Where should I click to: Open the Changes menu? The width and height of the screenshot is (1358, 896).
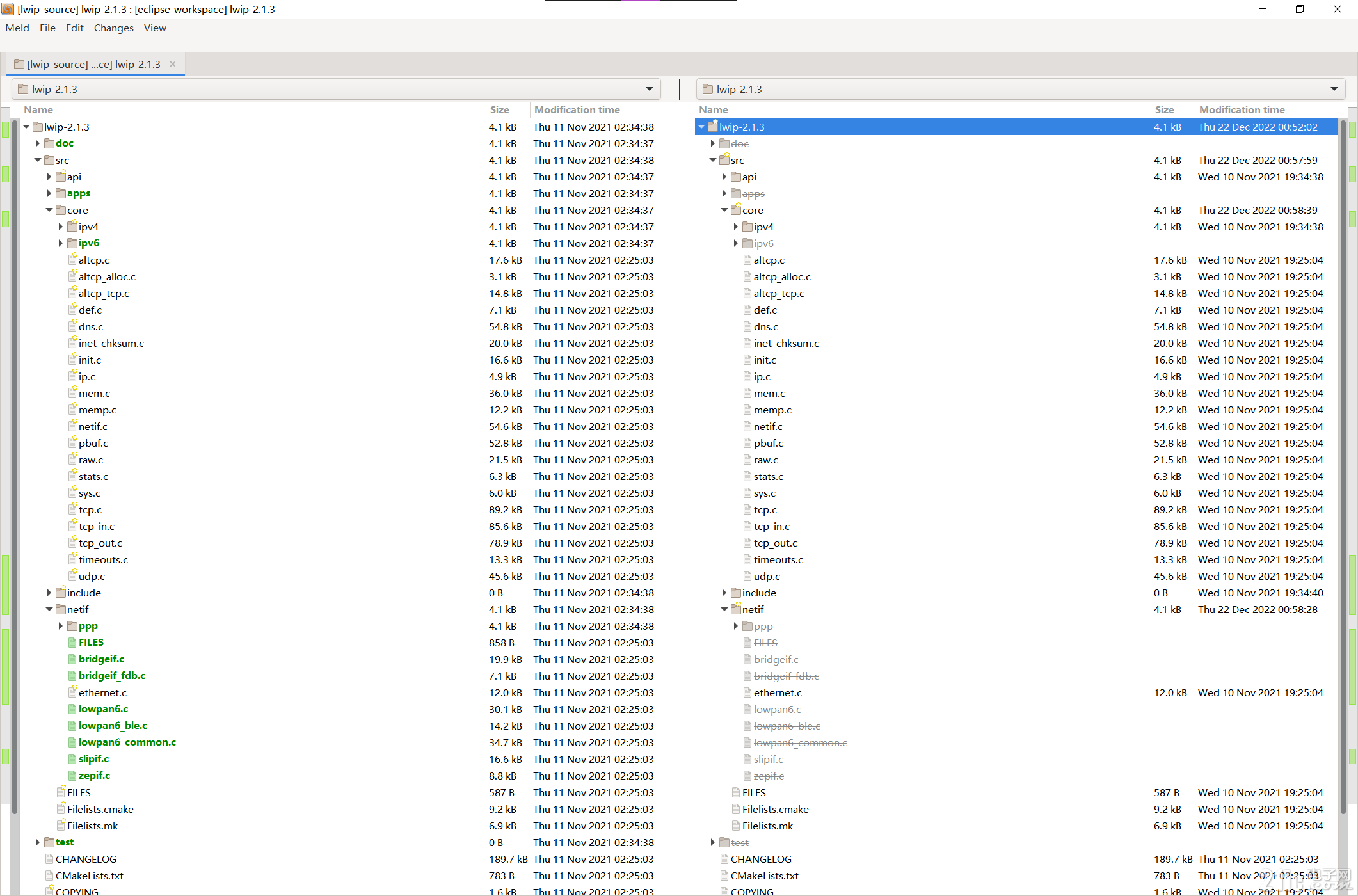pos(114,28)
